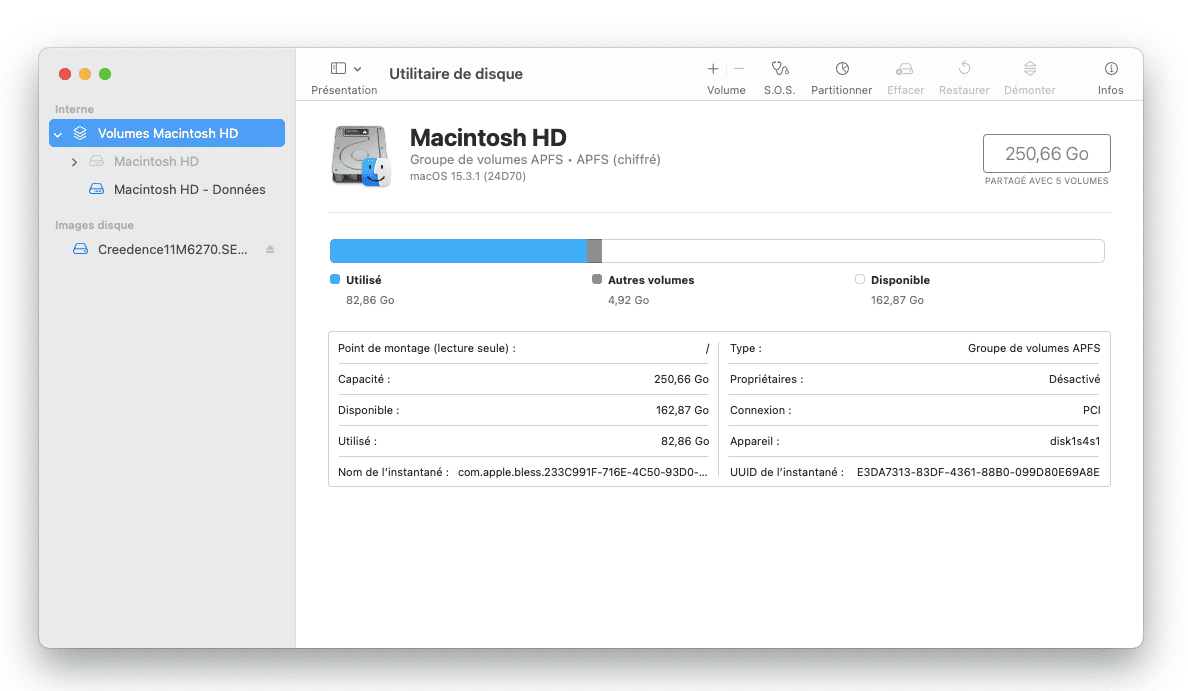This screenshot has width=1188, height=691.
Task: Click the Partitionner toolbar label
Action: [842, 90]
